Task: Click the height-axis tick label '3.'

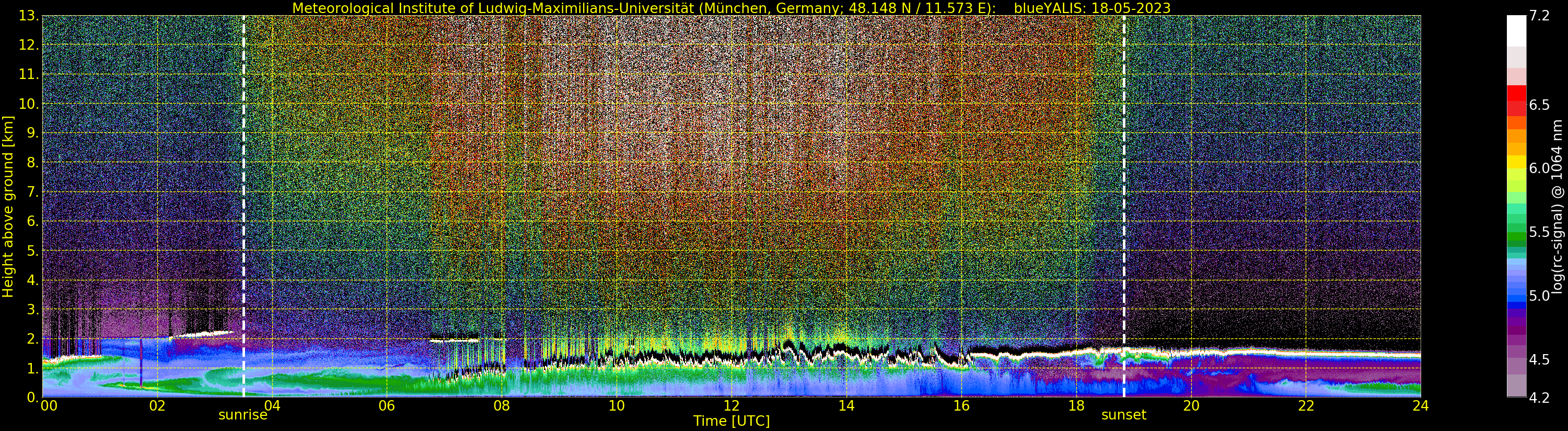Action: [x=33, y=310]
